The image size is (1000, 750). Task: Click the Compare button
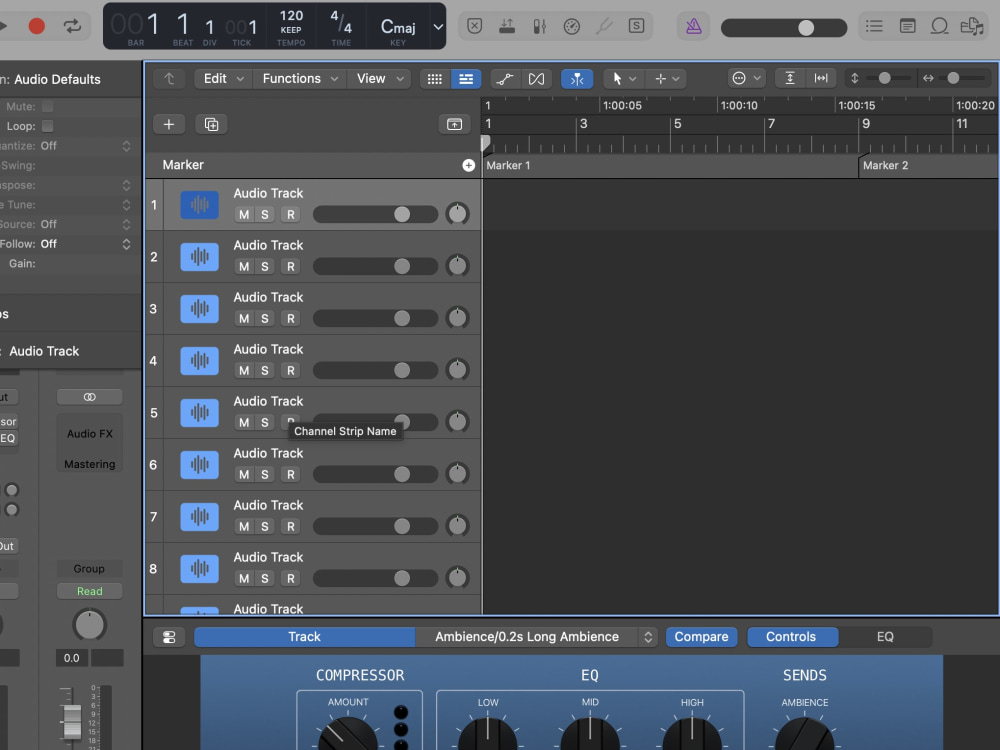(702, 637)
